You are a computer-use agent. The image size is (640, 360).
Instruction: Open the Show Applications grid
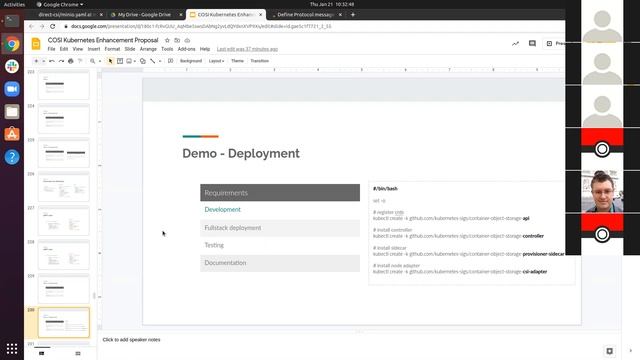[x=12, y=349]
